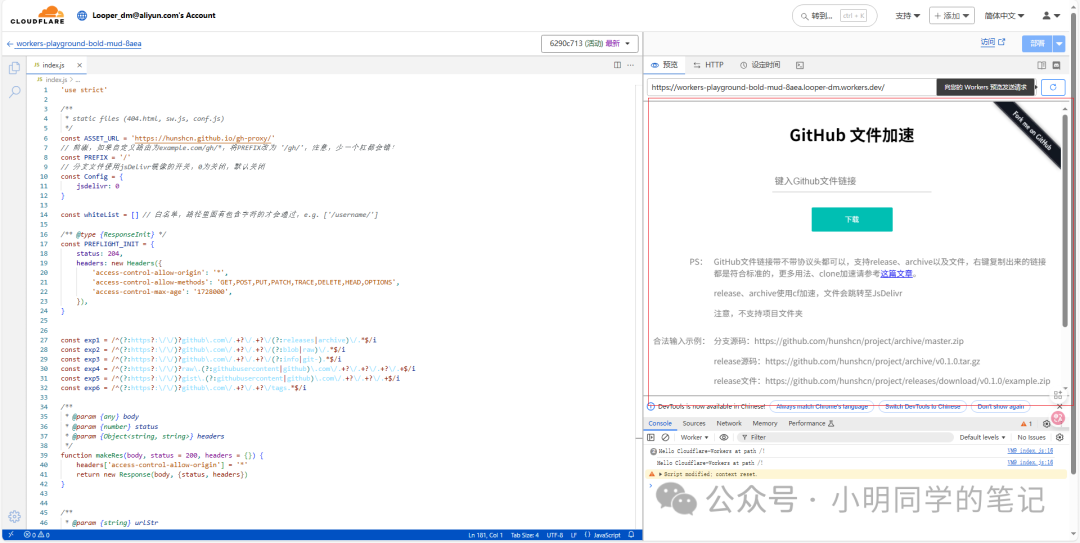Click the "Don't show again" button
Viewport: 1080px width, 543px height.
[x=1001, y=407]
